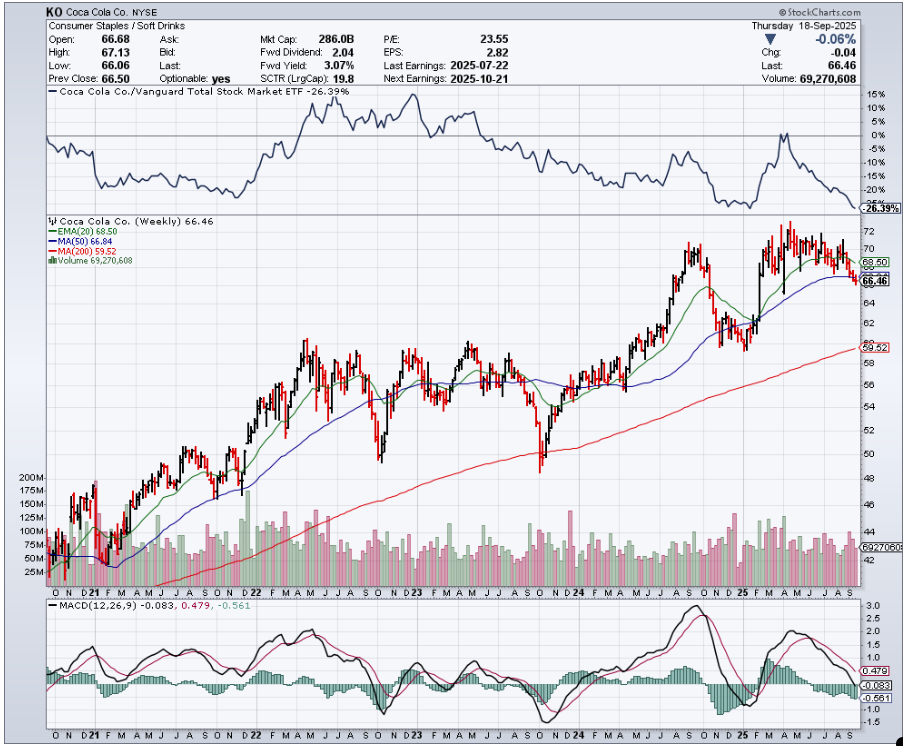The image size is (903, 746).
Task: Click the volume bars icon in the price legend
Action: click(52, 260)
